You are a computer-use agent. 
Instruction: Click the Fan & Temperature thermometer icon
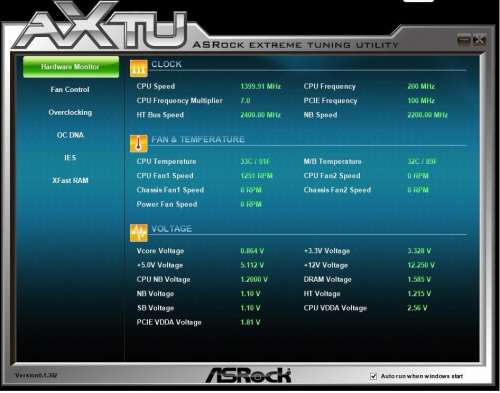[x=139, y=144]
